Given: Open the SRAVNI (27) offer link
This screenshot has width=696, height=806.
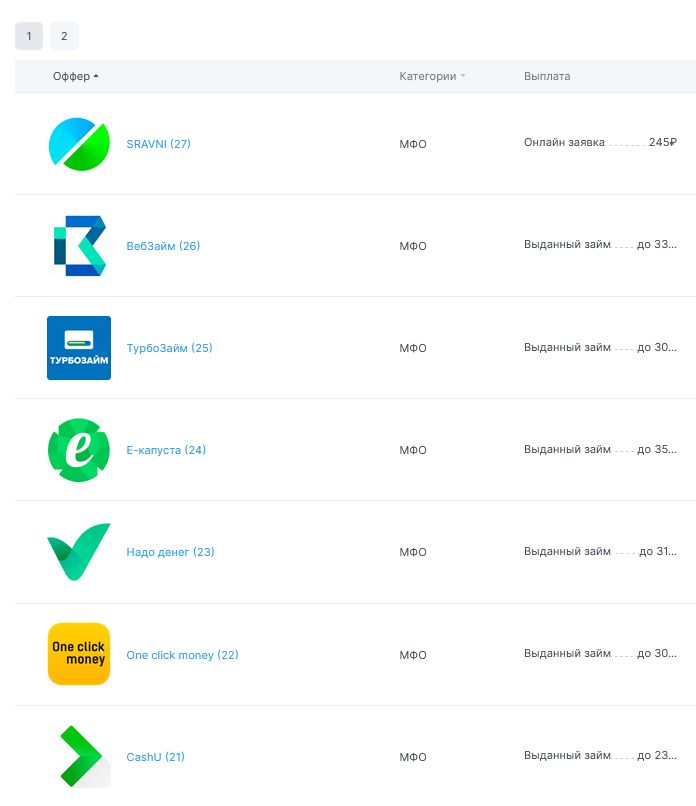Looking at the screenshot, I should coord(158,144).
